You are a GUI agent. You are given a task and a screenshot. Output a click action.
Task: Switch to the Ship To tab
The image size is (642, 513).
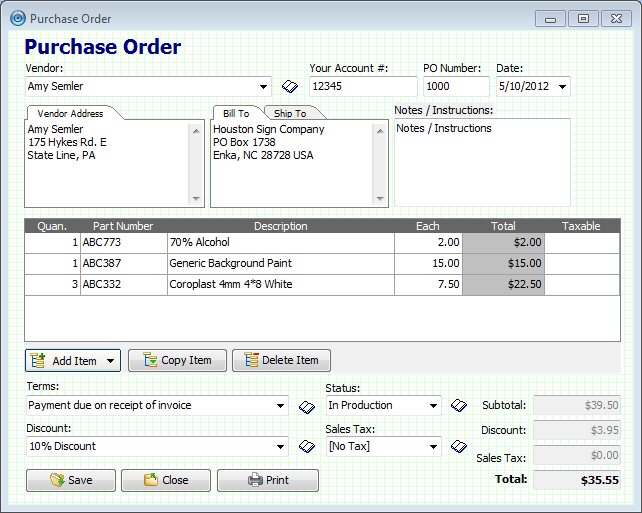(291, 113)
